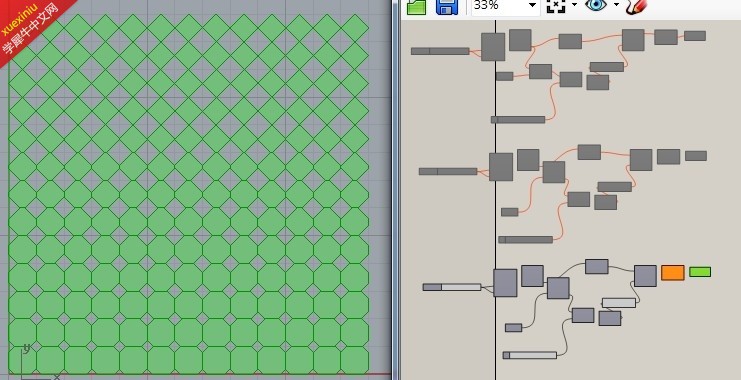741x380 pixels.
Task: Click the vertical divider between viewport and canvas
Action: tap(396, 190)
